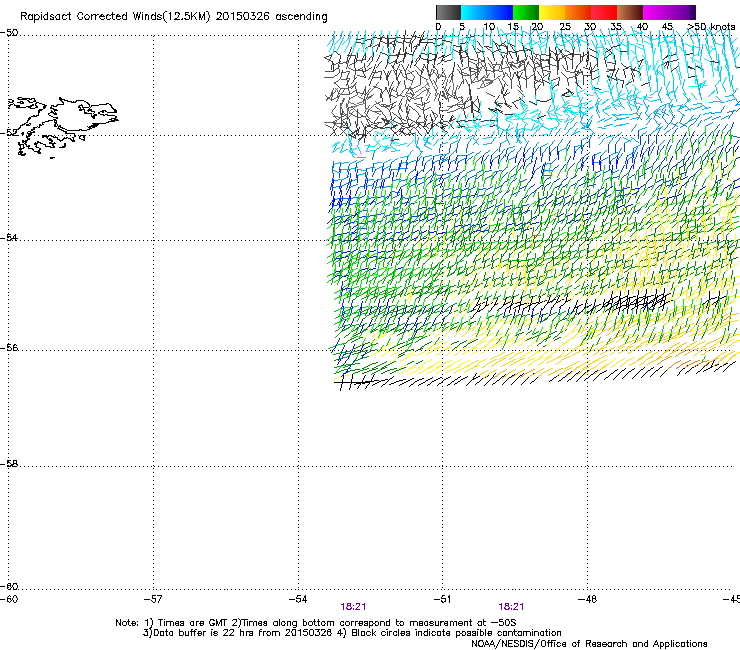740x650 pixels.
Task: Pick the red 30-35 knots legend swatch
Action: (x=604, y=12)
